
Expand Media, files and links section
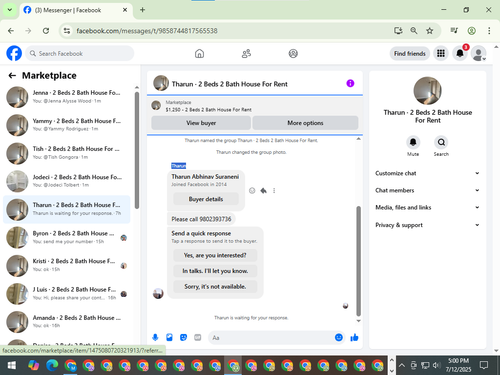[428, 207]
